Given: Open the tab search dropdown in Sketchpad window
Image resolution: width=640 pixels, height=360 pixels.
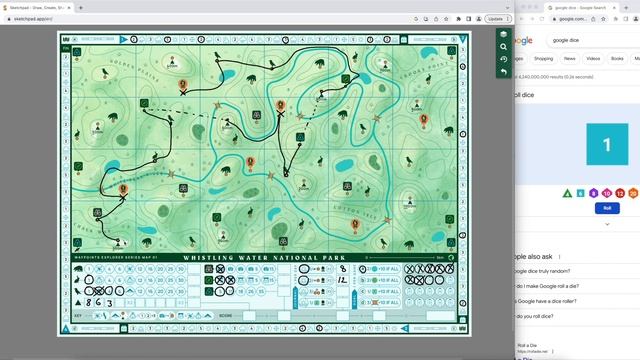Looking at the screenshot, I should (507, 8).
